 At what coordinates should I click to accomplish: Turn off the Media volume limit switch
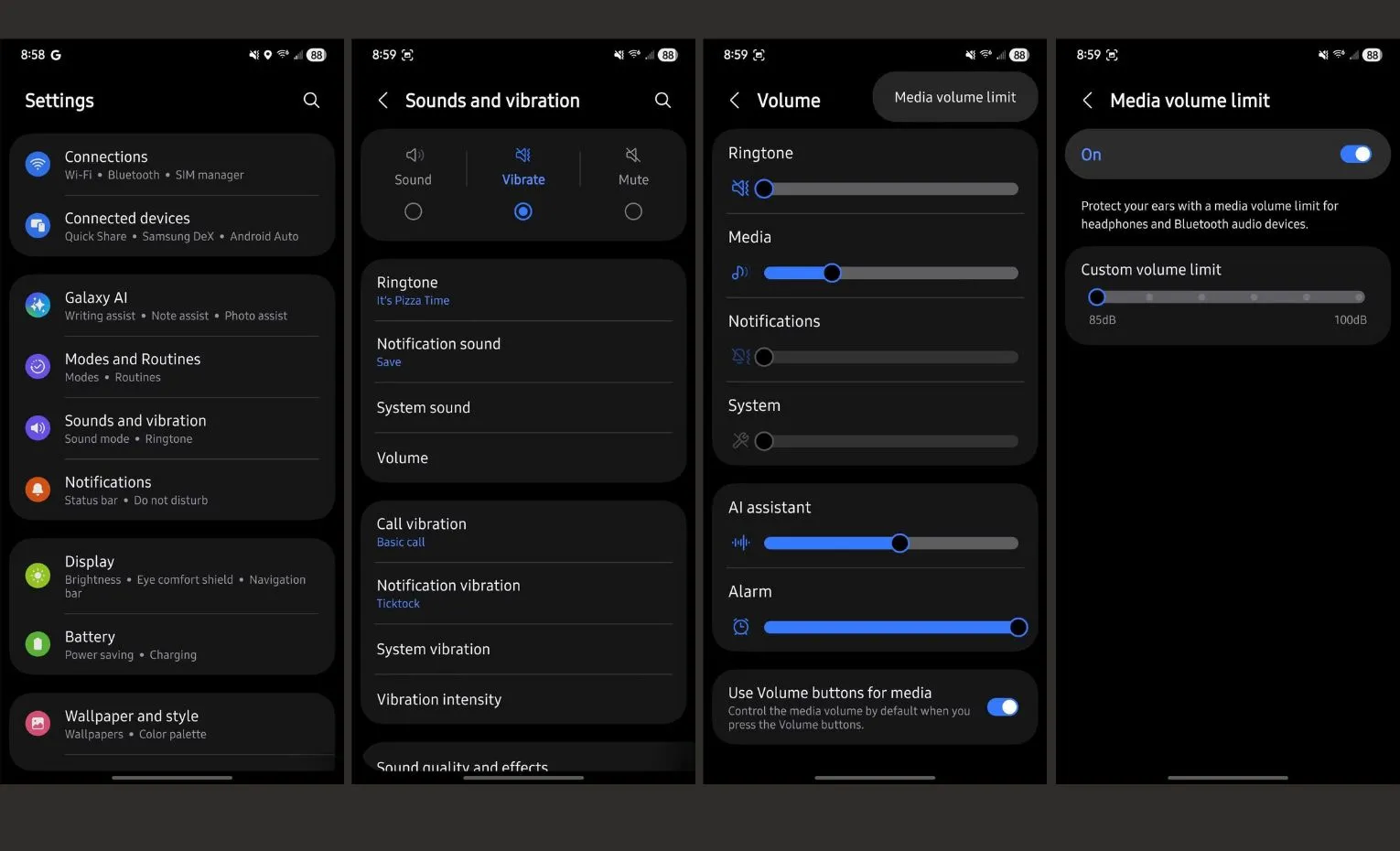pyautogui.click(x=1355, y=154)
